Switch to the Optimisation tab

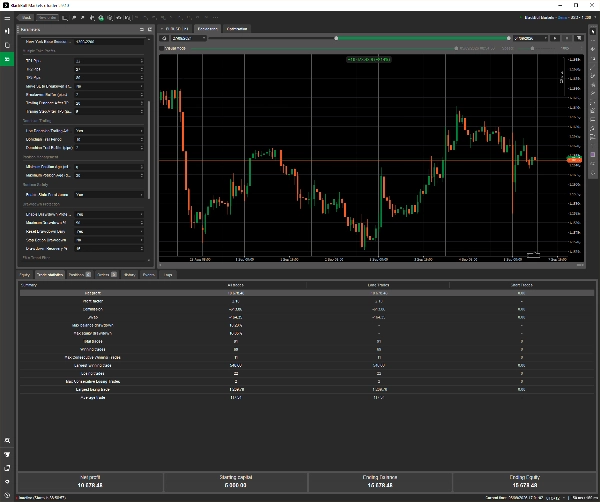pyautogui.click(x=237, y=29)
